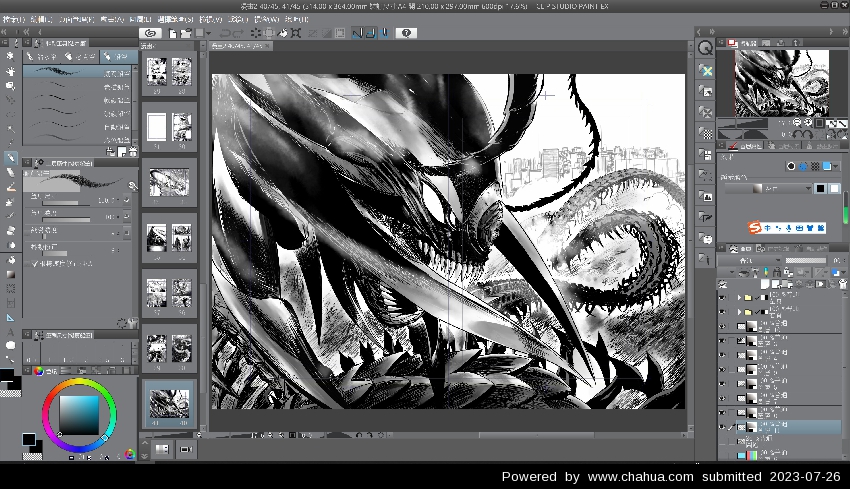The width and height of the screenshot is (850, 489).
Task: Open the File menu
Action: click(x=13, y=19)
